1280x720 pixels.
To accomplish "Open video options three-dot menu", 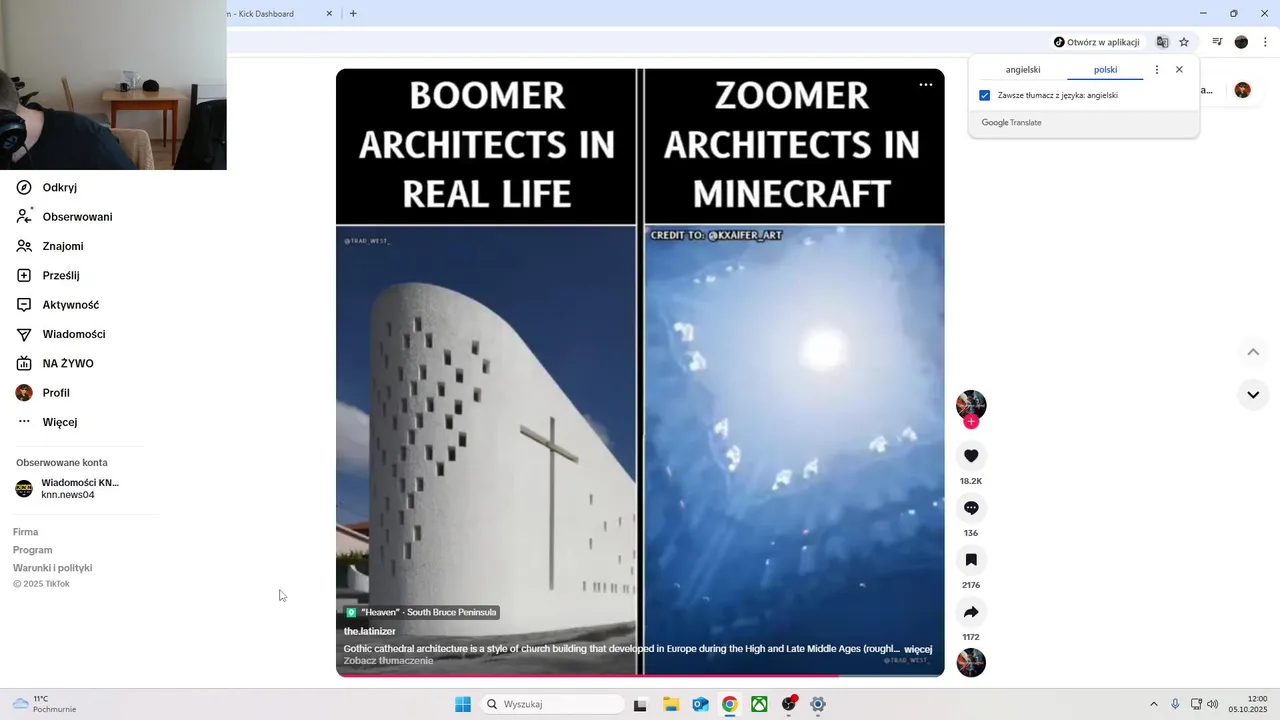I will coord(926,85).
